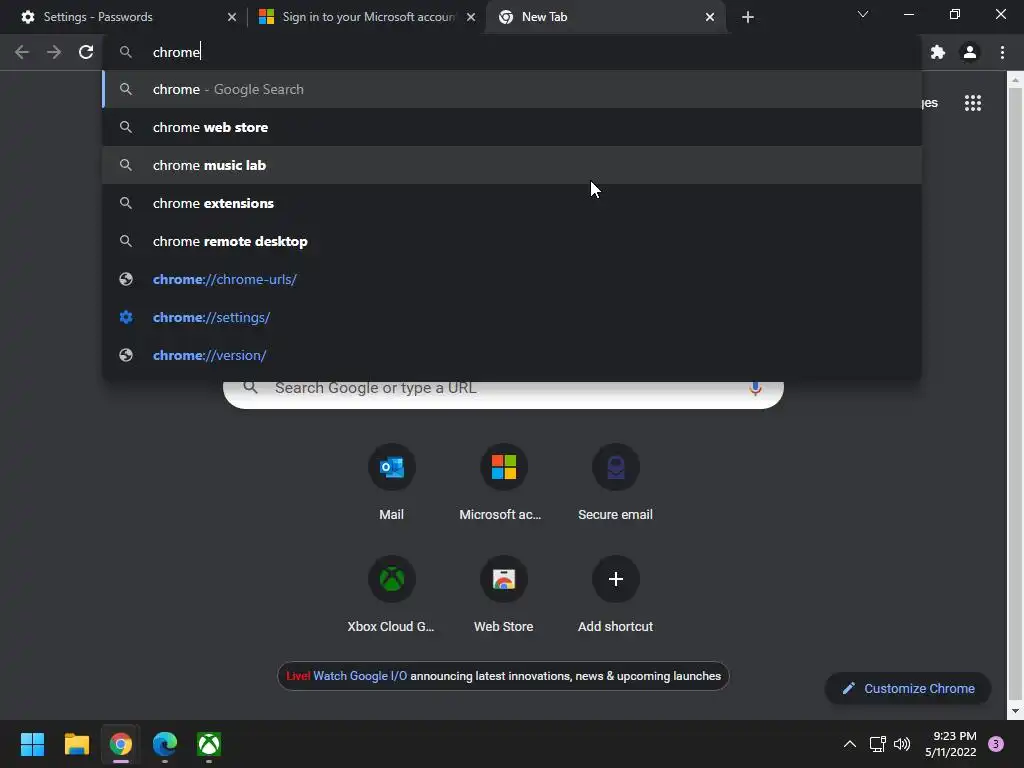Open the Web Store shortcut
Viewport: 1024px width, 768px height.
click(x=504, y=594)
